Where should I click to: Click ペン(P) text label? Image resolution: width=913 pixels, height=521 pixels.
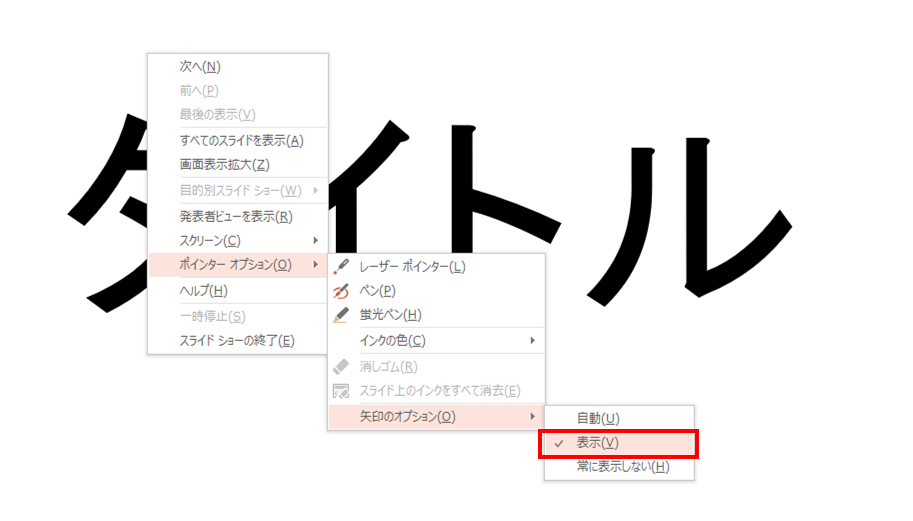coord(377,290)
